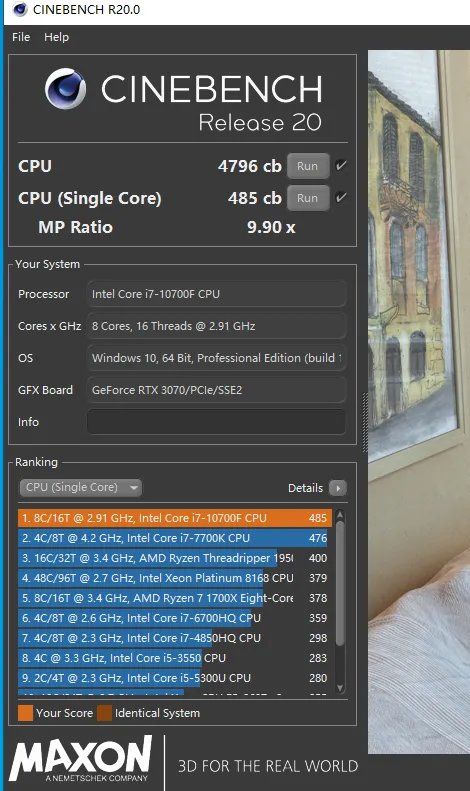This screenshot has height=791, width=470.
Task: Select ranking row 8, Intel Core i5-3550
Action: pos(175,658)
